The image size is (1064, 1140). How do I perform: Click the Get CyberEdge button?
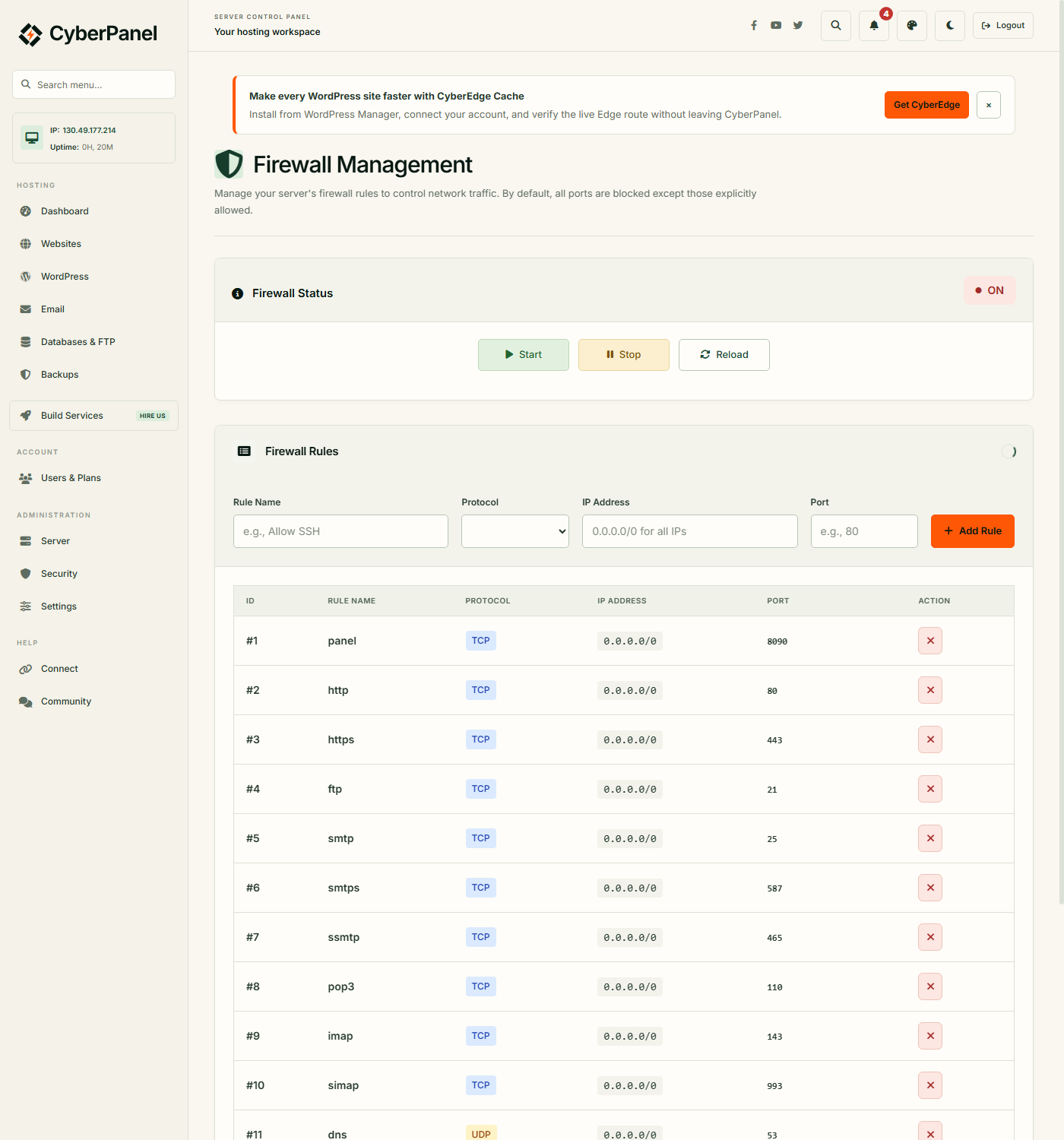tap(926, 105)
